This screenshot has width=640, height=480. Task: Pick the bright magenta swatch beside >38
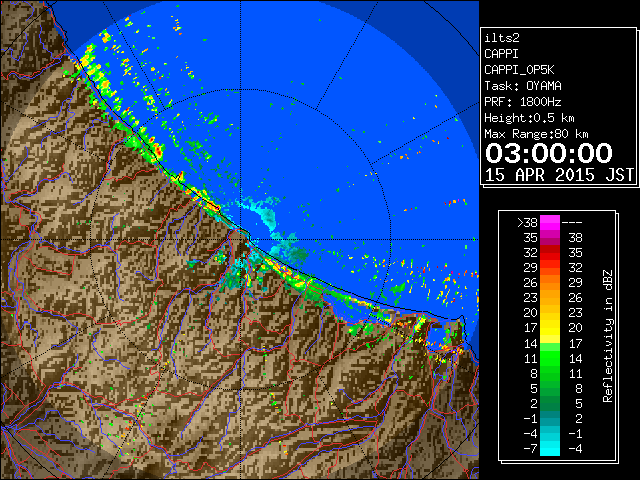coord(550,223)
